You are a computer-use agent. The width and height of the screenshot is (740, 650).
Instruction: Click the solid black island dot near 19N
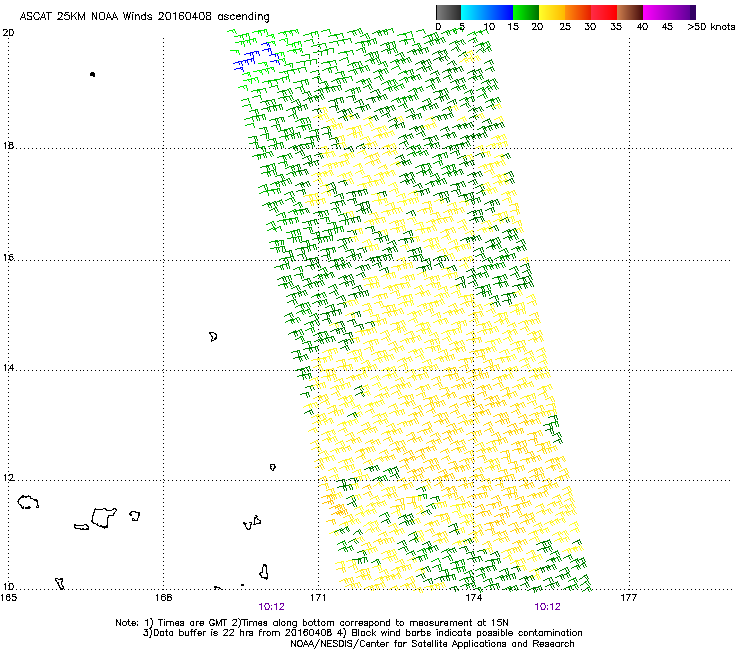[x=92, y=74]
